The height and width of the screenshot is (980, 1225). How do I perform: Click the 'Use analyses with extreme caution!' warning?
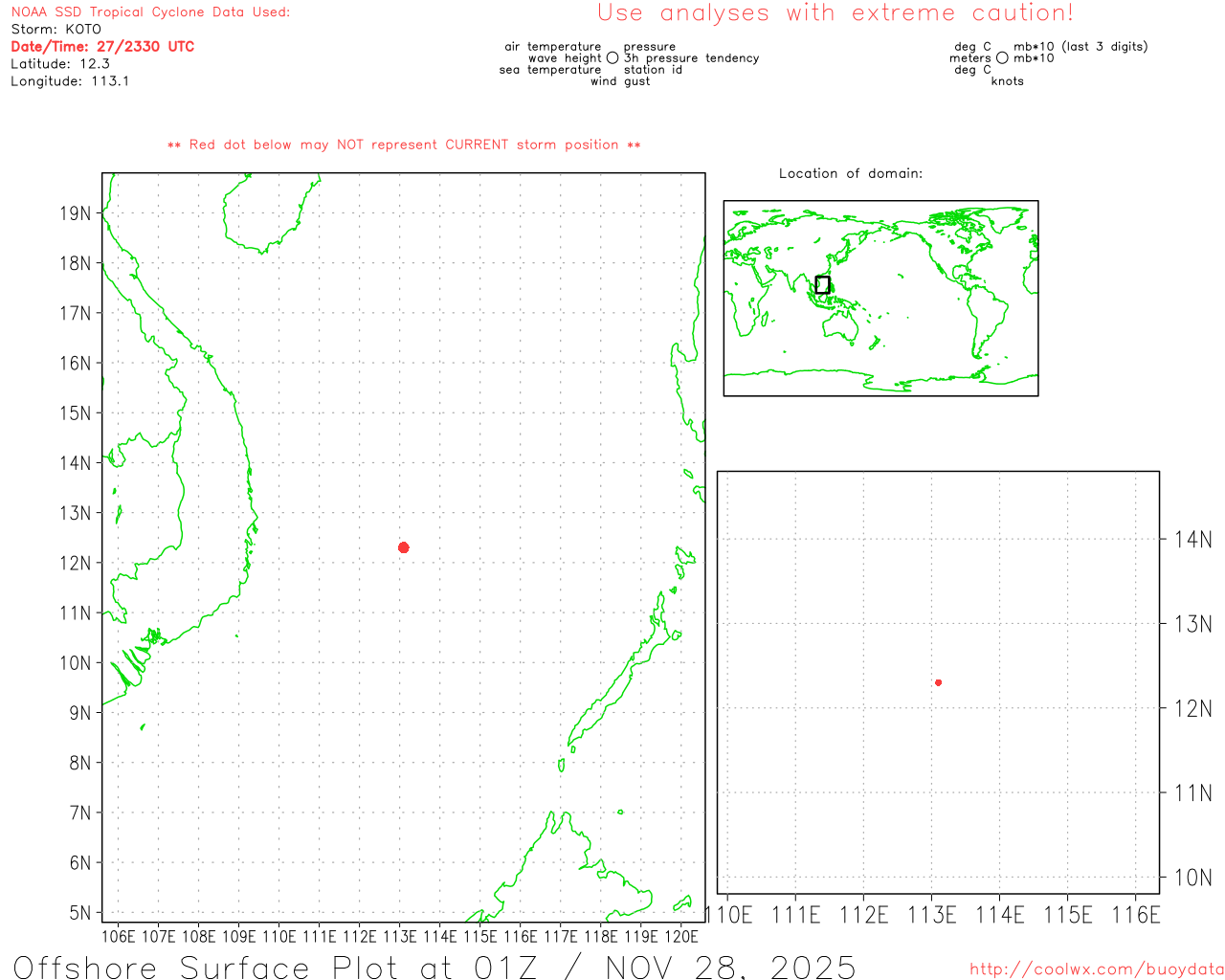[835, 13]
